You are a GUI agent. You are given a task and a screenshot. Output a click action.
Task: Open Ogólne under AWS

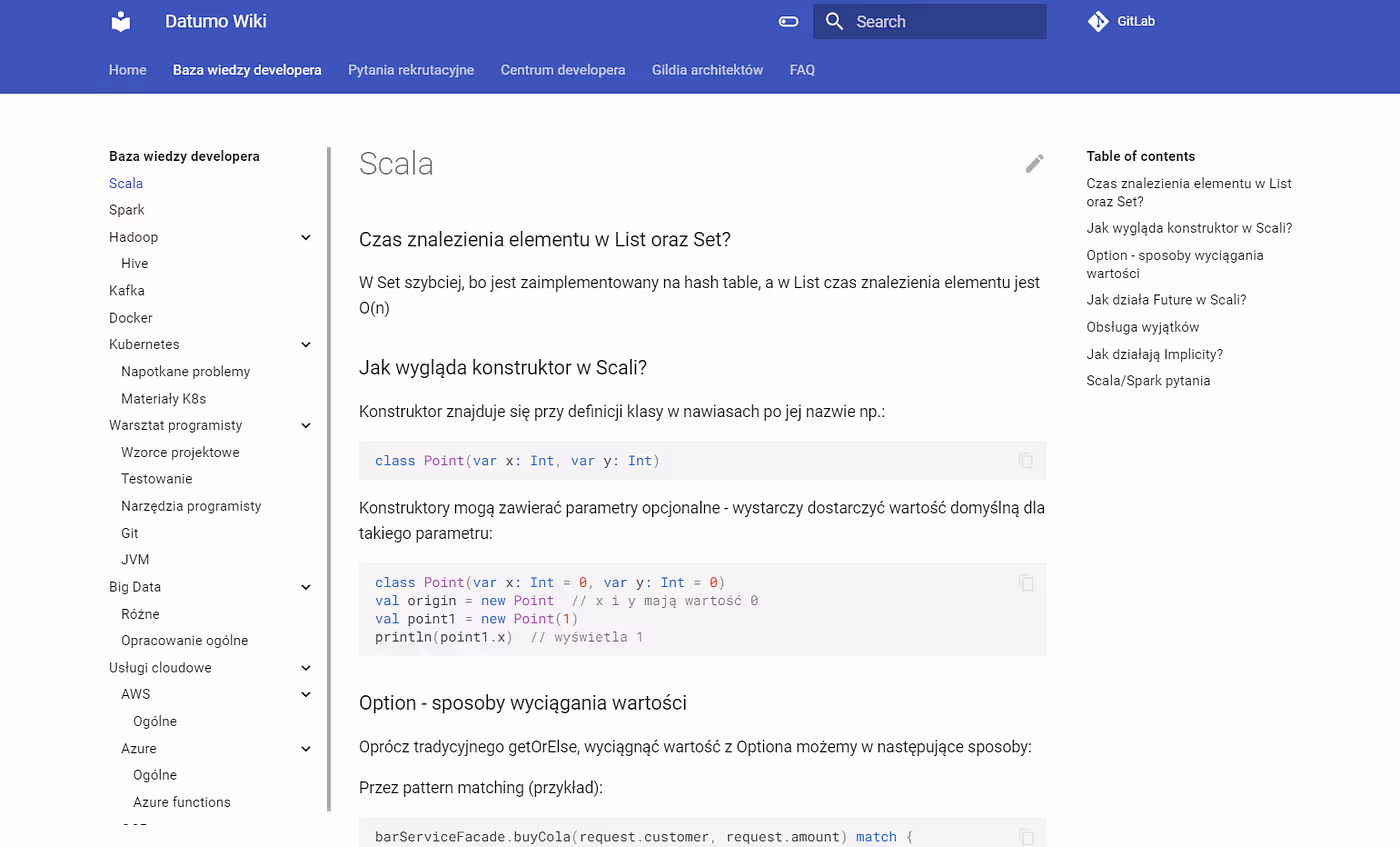pos(155,721)
